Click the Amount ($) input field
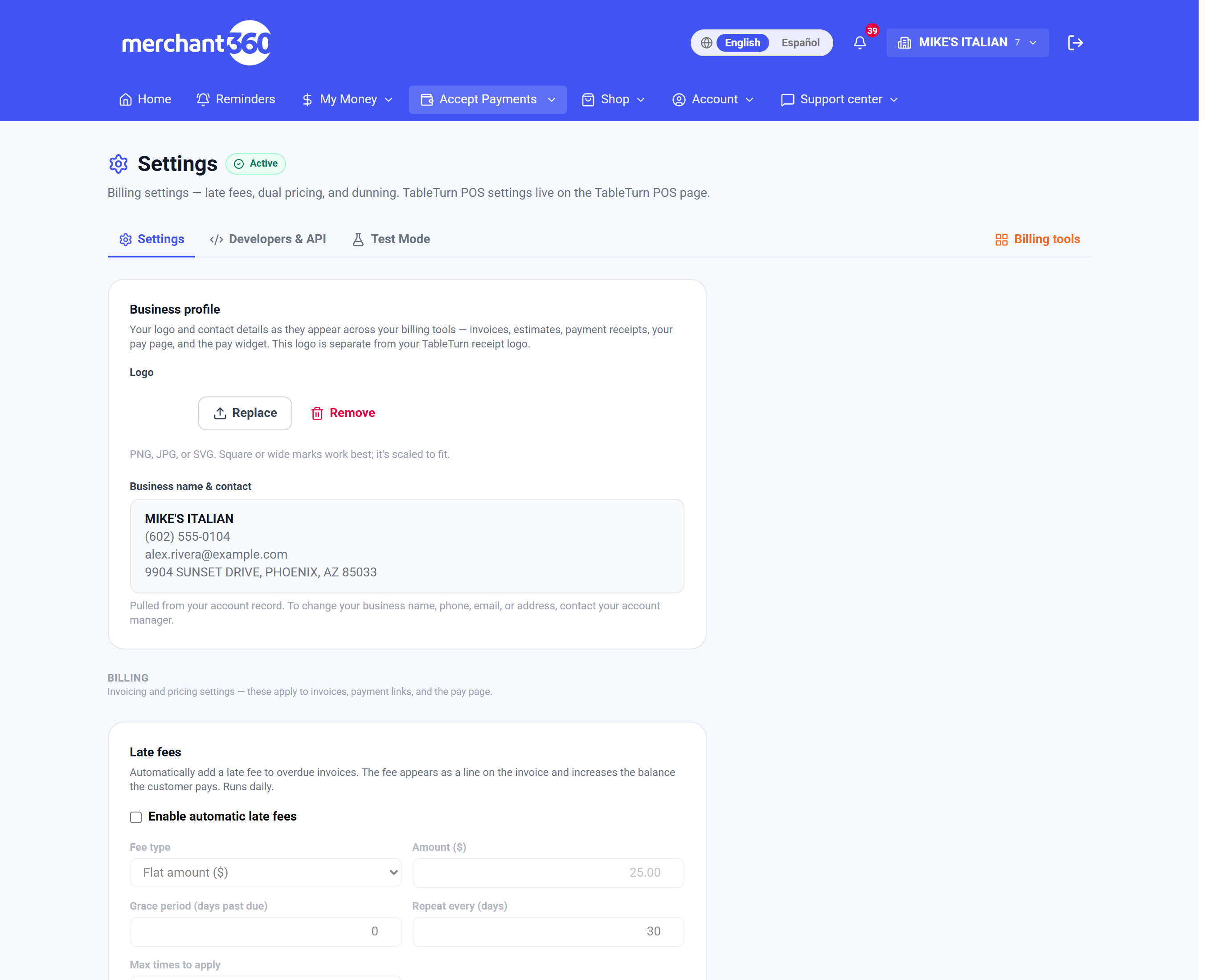The height and width of the screenshot is (980, 1212). [x=549, y=873]
